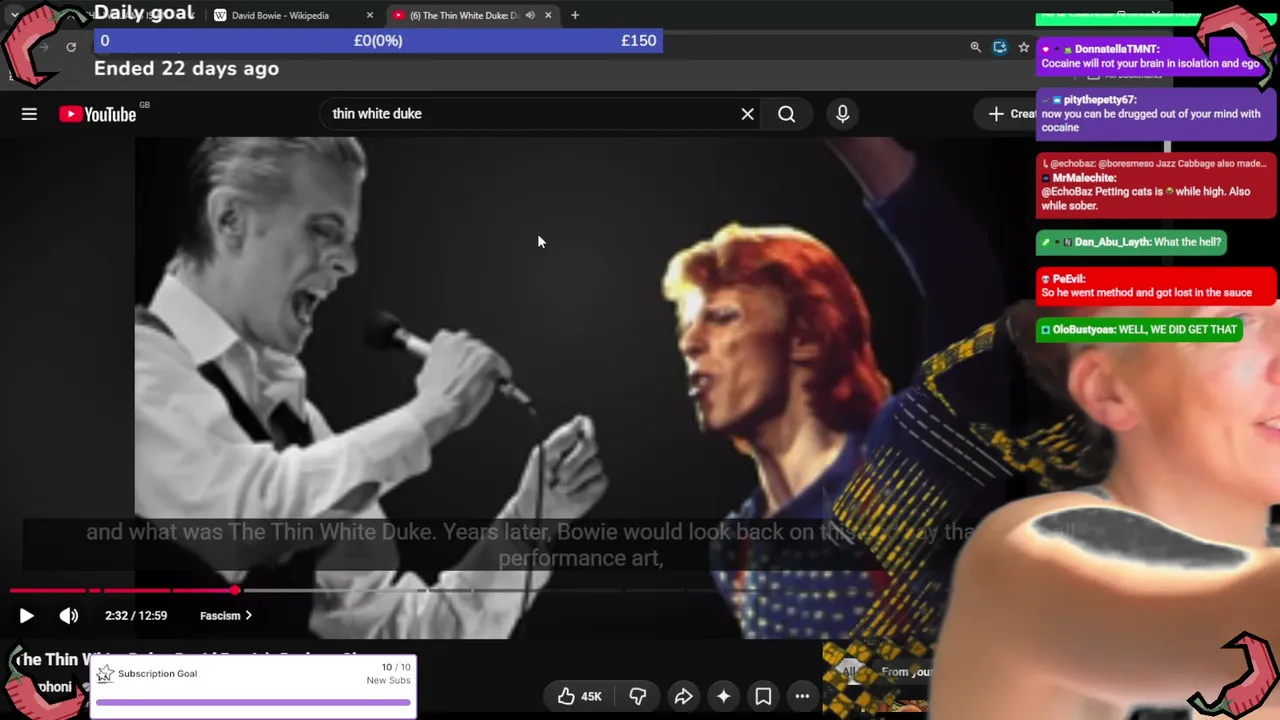The height and width of the screenshot is (720, 1280).
Task: Save the video with the bookmark icon
Action: pos(763,696)
